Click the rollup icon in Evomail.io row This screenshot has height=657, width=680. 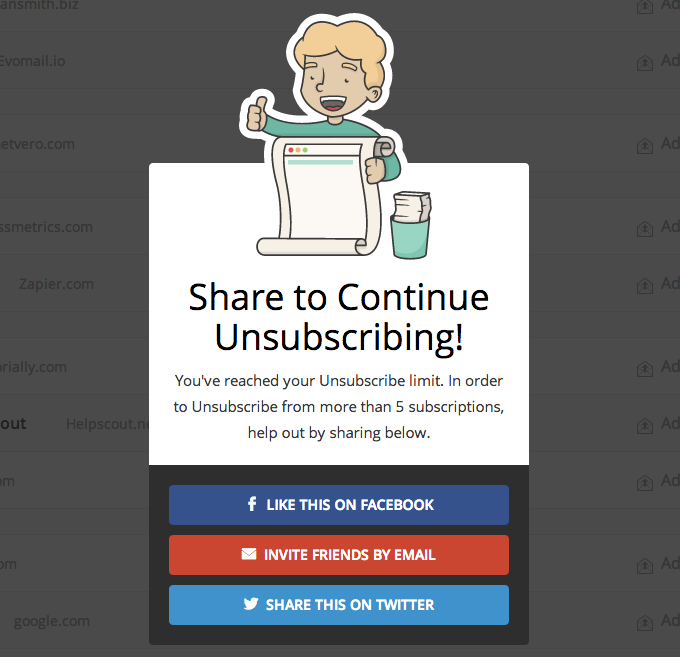tap(645, 63)
